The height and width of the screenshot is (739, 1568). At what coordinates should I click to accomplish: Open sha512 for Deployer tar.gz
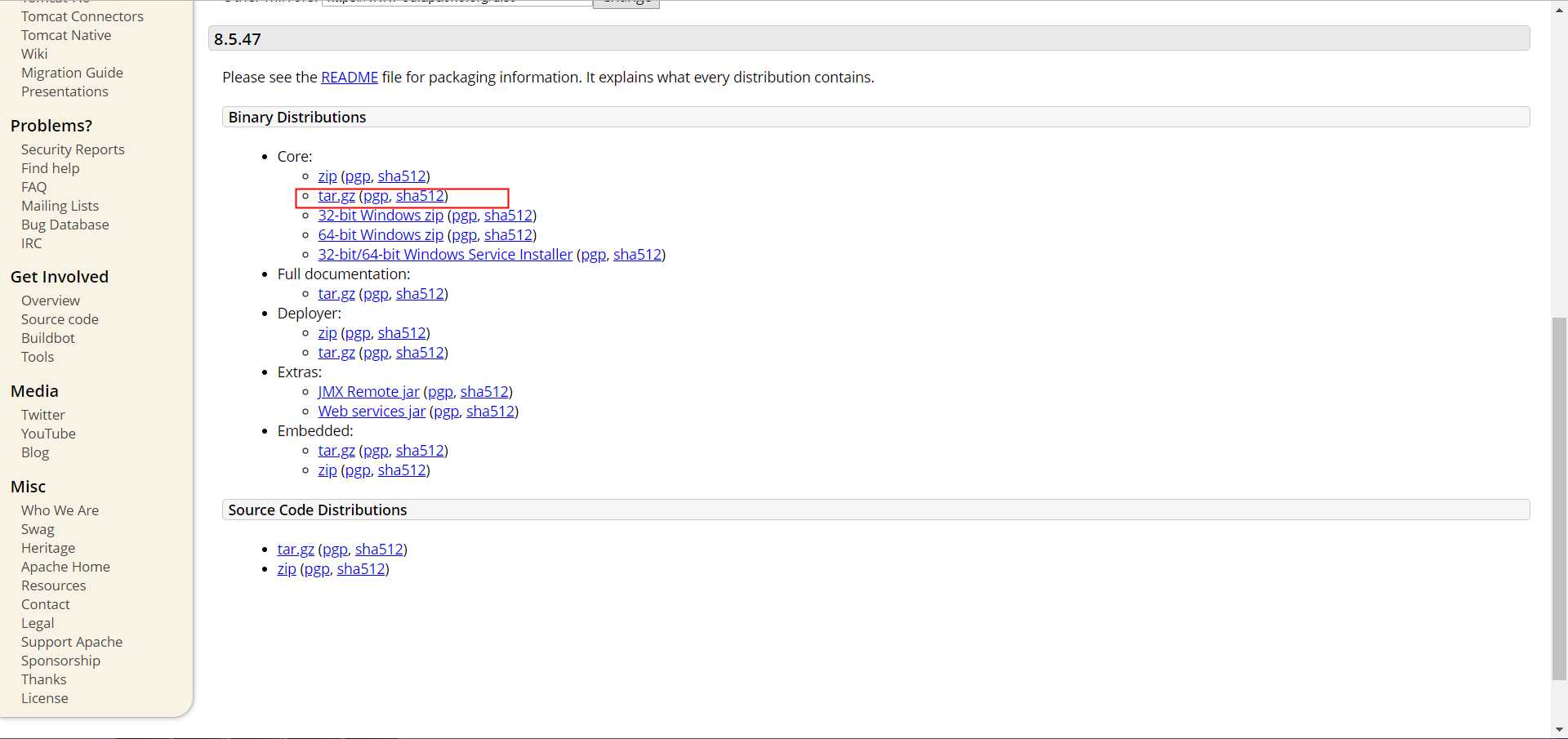420,353
